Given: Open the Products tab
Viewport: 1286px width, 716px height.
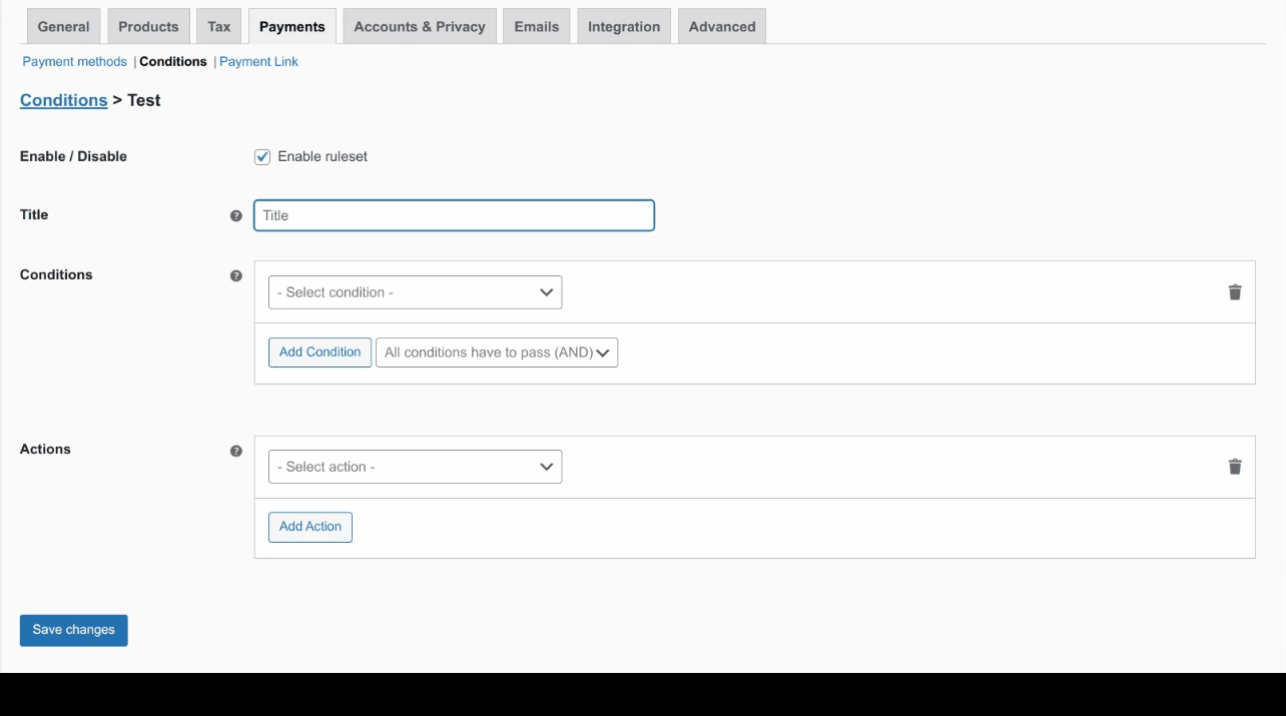Looking at the screenshot, I should click(148, 27).
